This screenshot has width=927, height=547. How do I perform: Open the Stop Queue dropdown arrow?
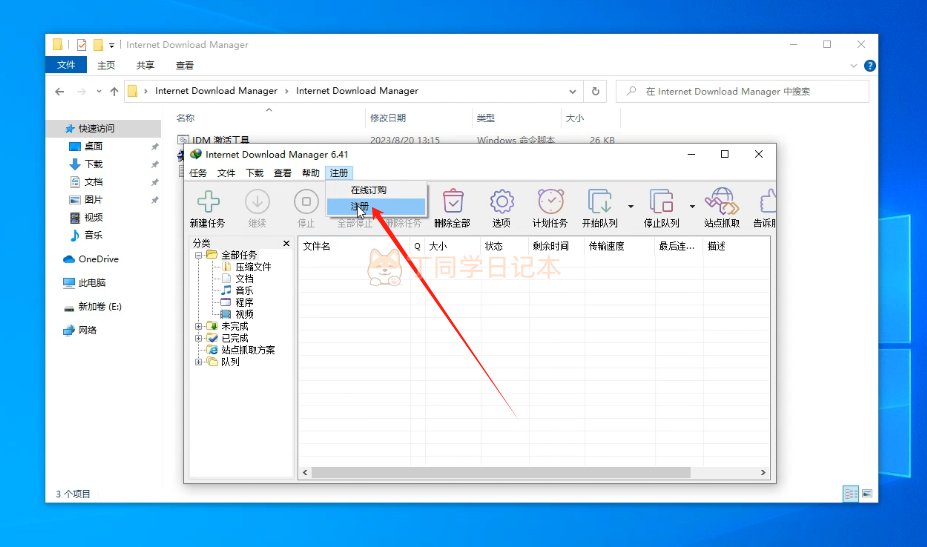[x=692, y=206]
